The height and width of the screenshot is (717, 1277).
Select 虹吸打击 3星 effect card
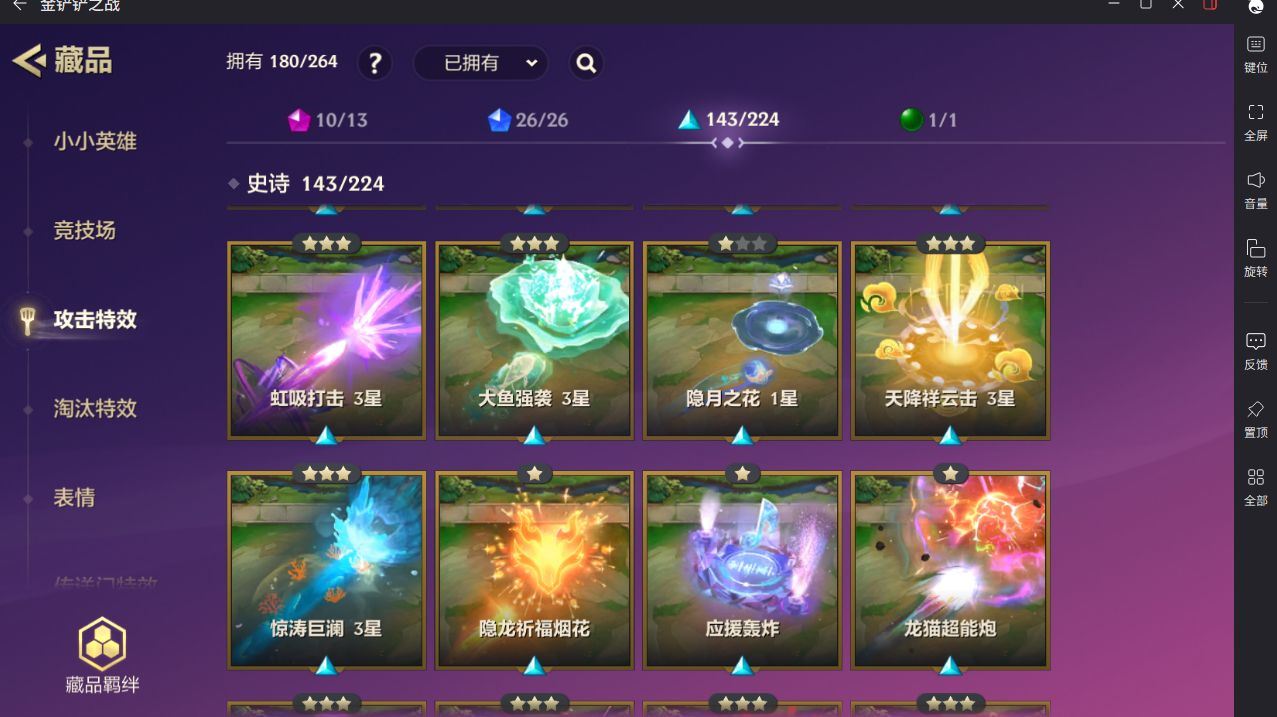point(327,340)
